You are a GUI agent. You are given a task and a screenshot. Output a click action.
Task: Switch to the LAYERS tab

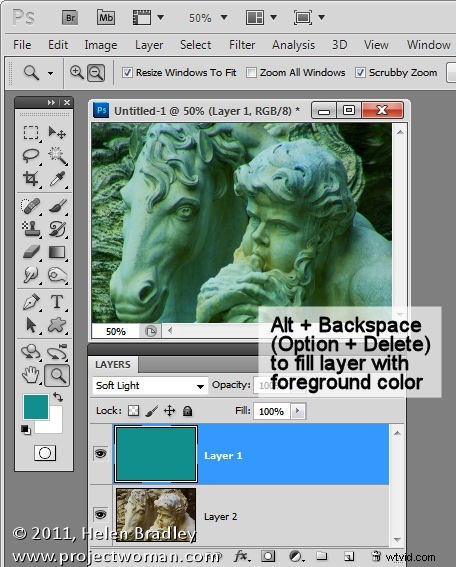tap(113, 364)
